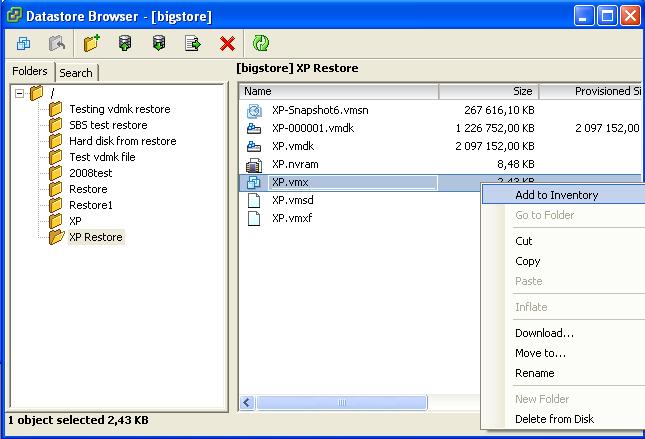Select the file name XP.nvram
Screen dimensions: 645x439
pos(295,164)
